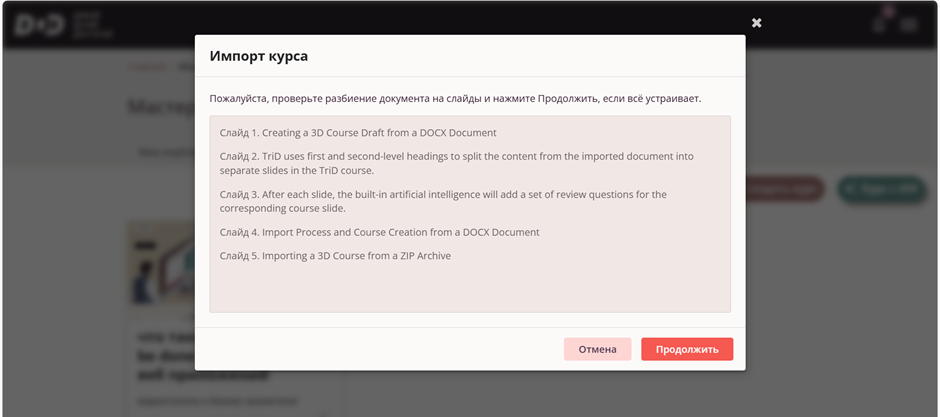Select the Слайд 1 entry
Viewport: 940px width, 417px height.
coord(358,132)
